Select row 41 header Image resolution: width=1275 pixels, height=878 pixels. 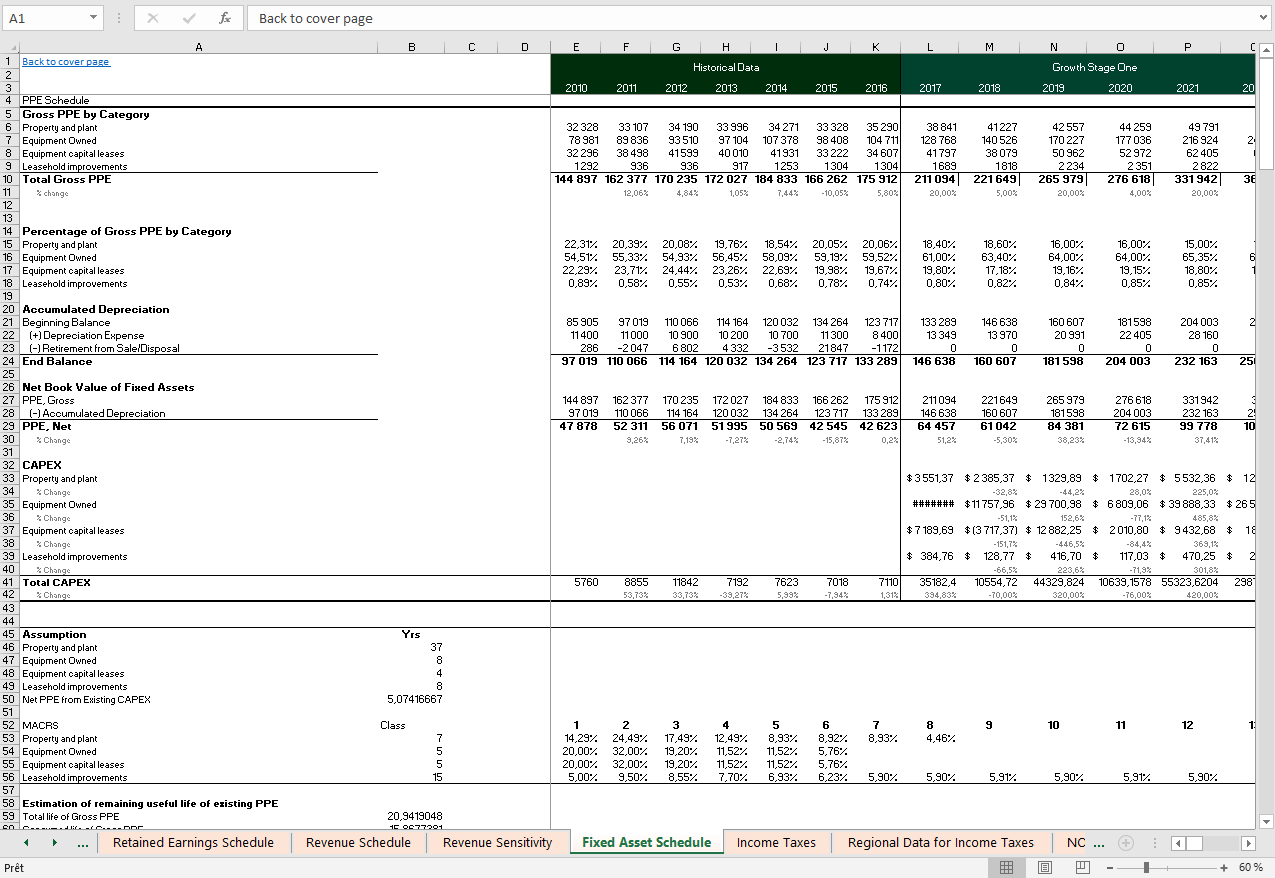[9, 582]
